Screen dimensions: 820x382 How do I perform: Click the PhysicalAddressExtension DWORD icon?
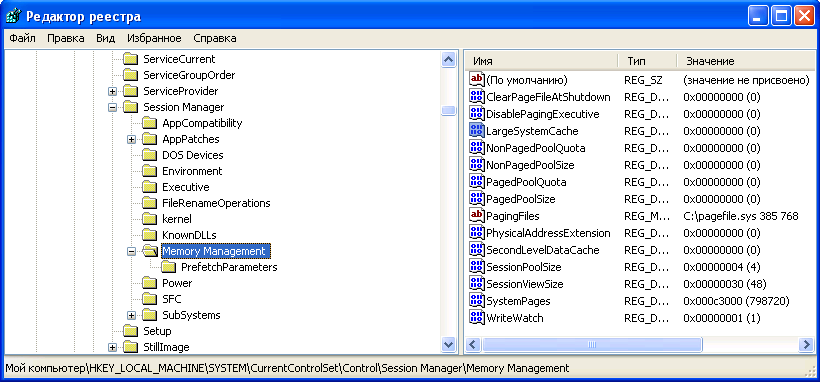click(x=476, y=233)
